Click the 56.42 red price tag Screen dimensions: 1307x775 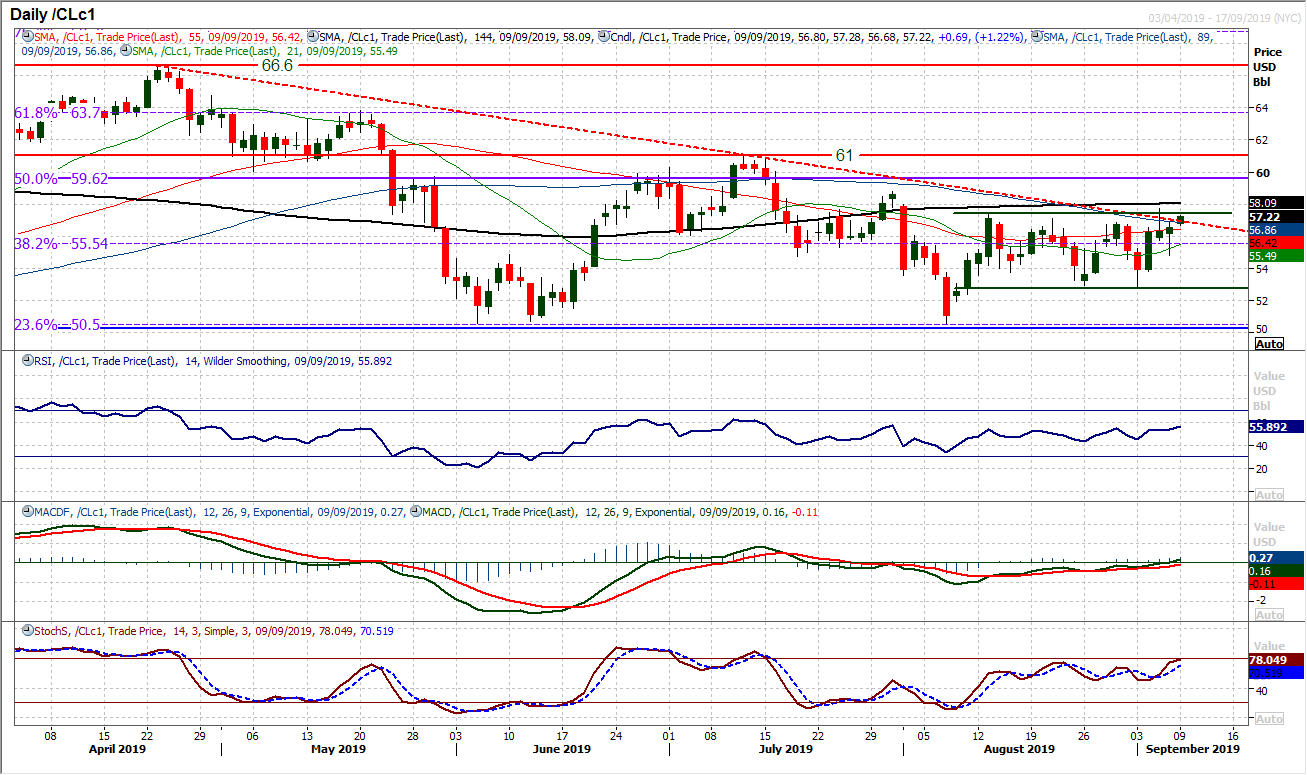point(1276,242)
